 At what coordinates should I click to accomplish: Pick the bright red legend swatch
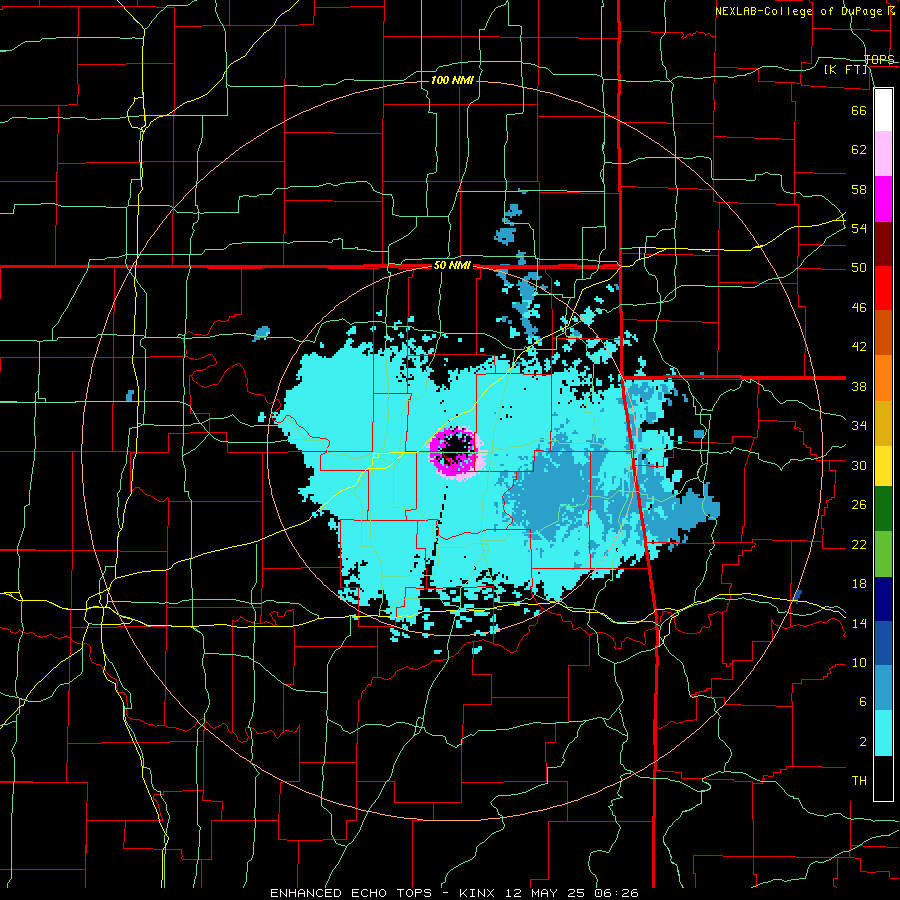coord(883,288)
